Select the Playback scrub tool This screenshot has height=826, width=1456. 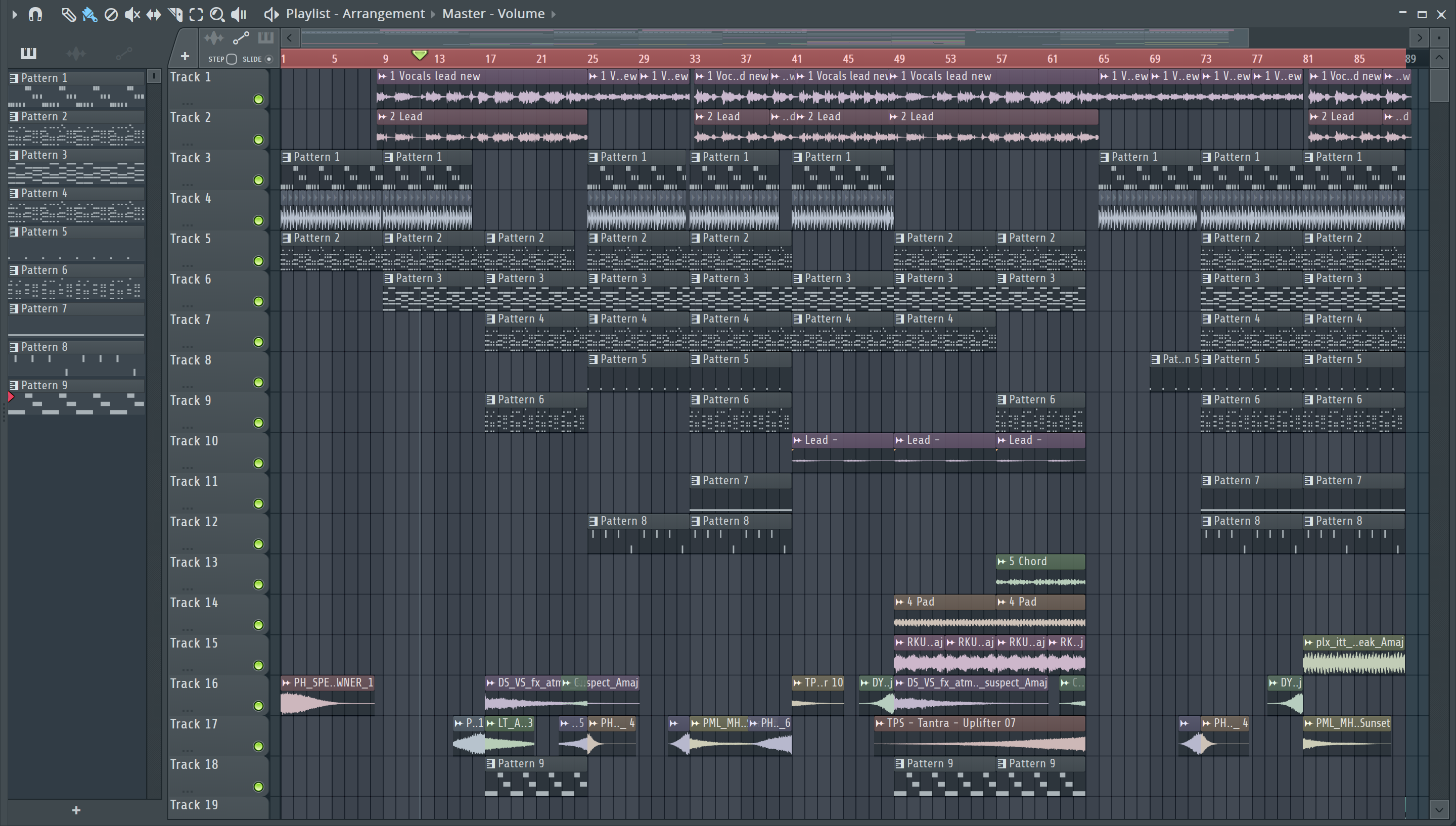(x=239, y=14)
